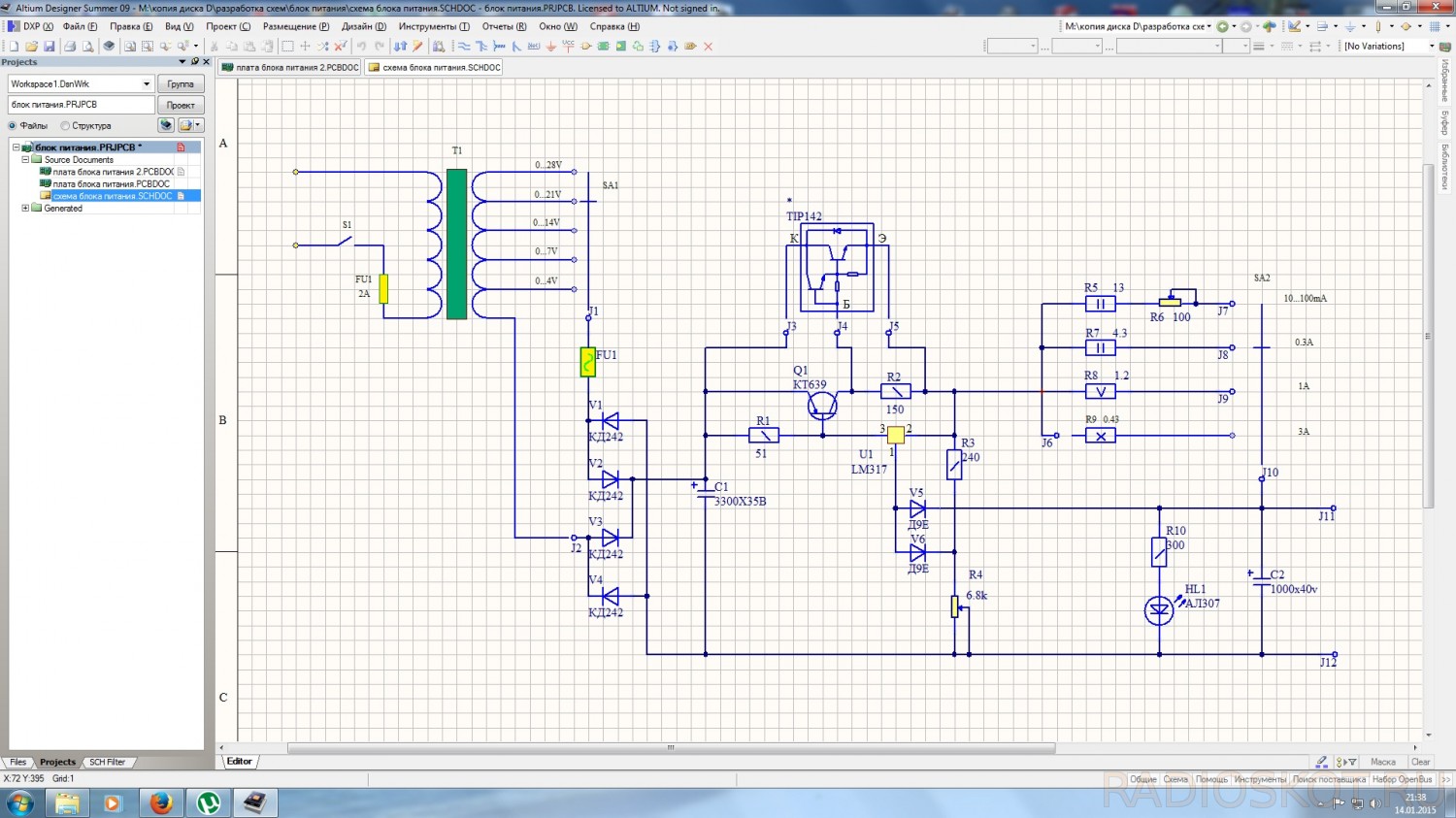Open the Правка menu
The width and height of the screenshot is (1456, 818).
click(x=131, y=26)
